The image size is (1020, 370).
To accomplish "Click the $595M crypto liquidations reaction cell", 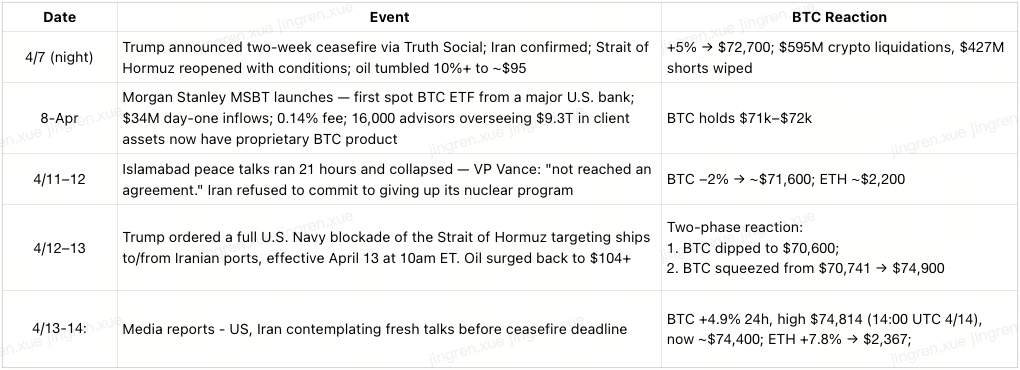I will tap(839, 57).
